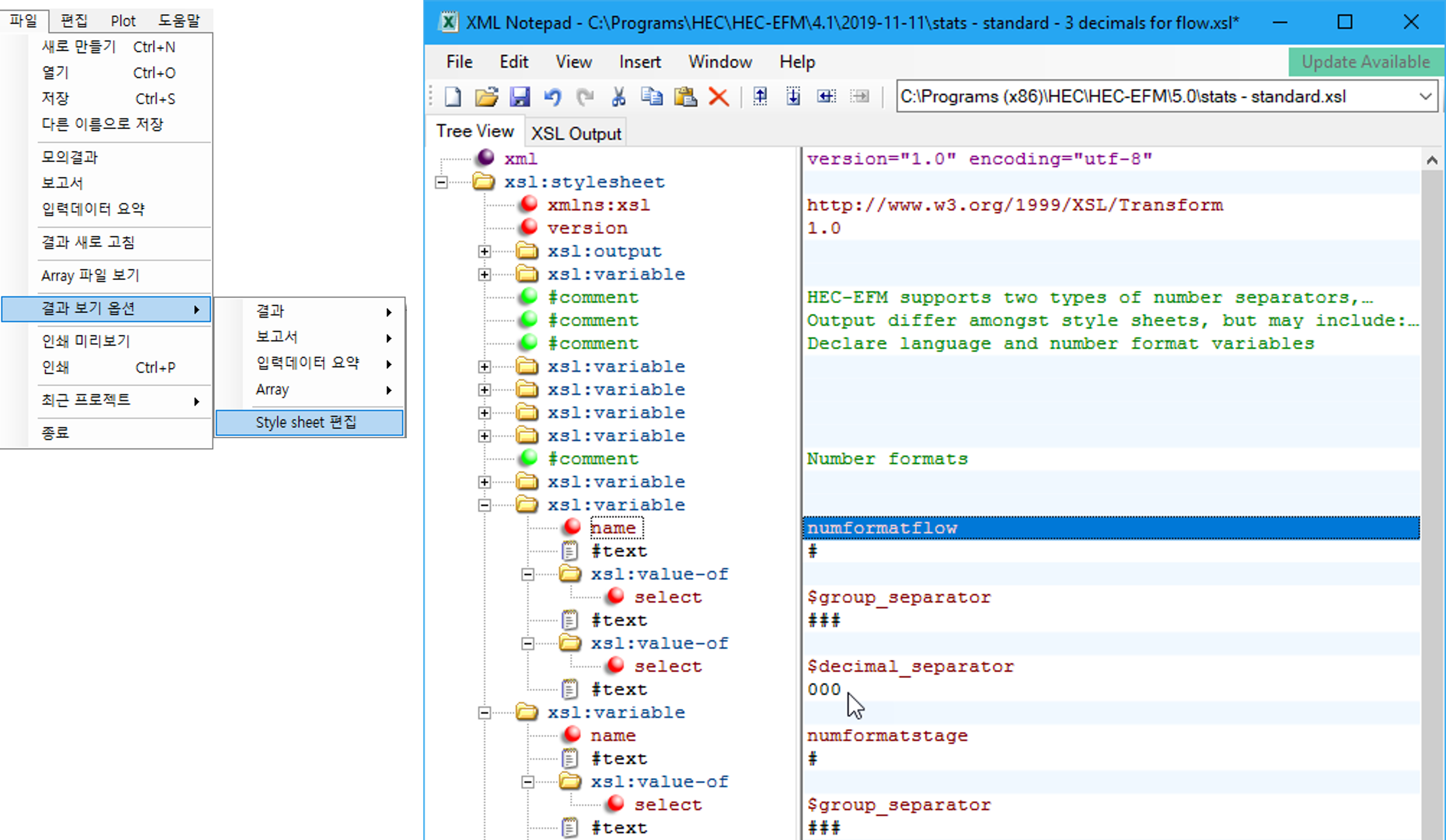
Task: Expand the xsl:output tree node
Action: (484, 251)
